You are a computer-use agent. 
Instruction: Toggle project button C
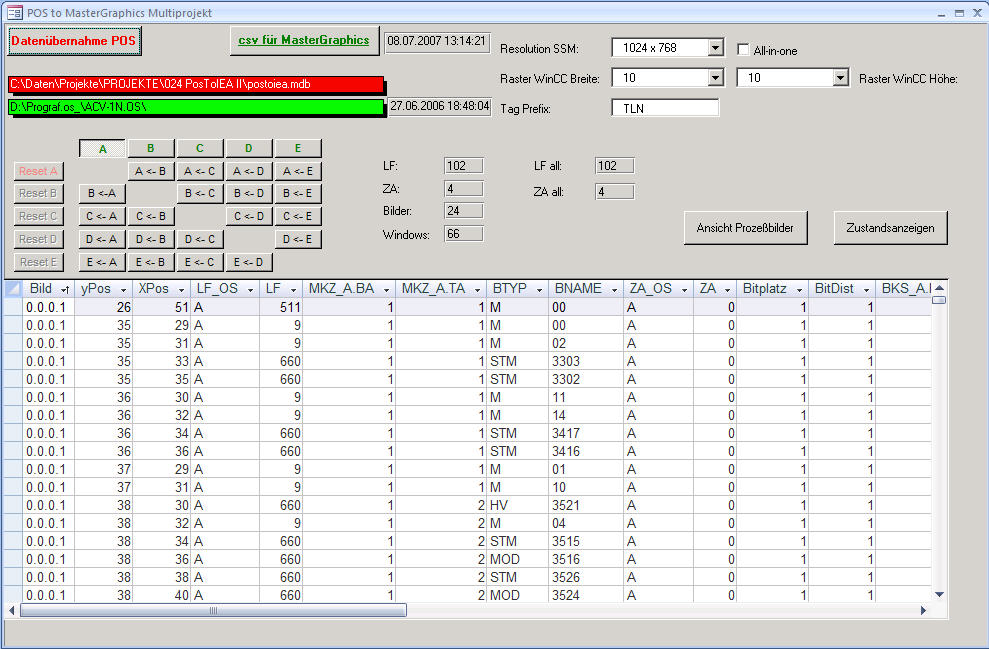[x=200, y=149]
